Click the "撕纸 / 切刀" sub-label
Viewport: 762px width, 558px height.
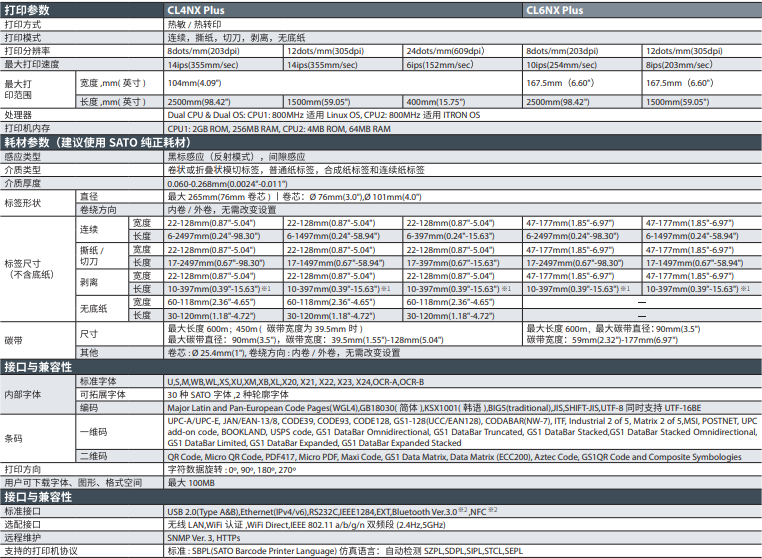[92, 256]
